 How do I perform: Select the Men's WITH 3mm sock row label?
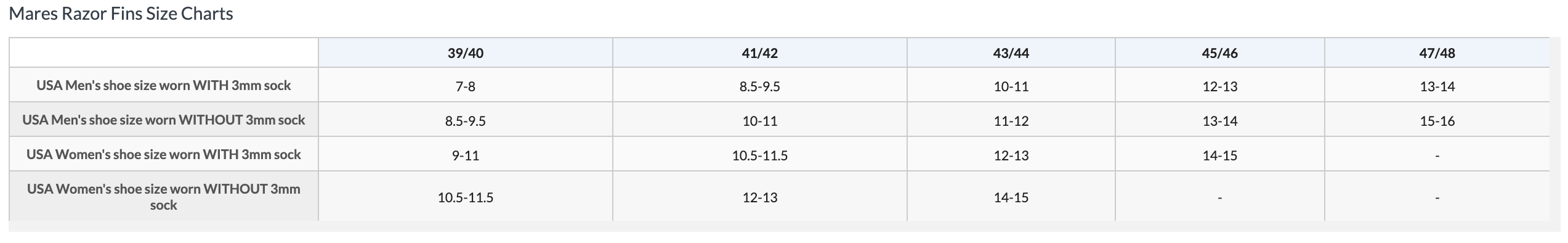(x=163, y=85)
